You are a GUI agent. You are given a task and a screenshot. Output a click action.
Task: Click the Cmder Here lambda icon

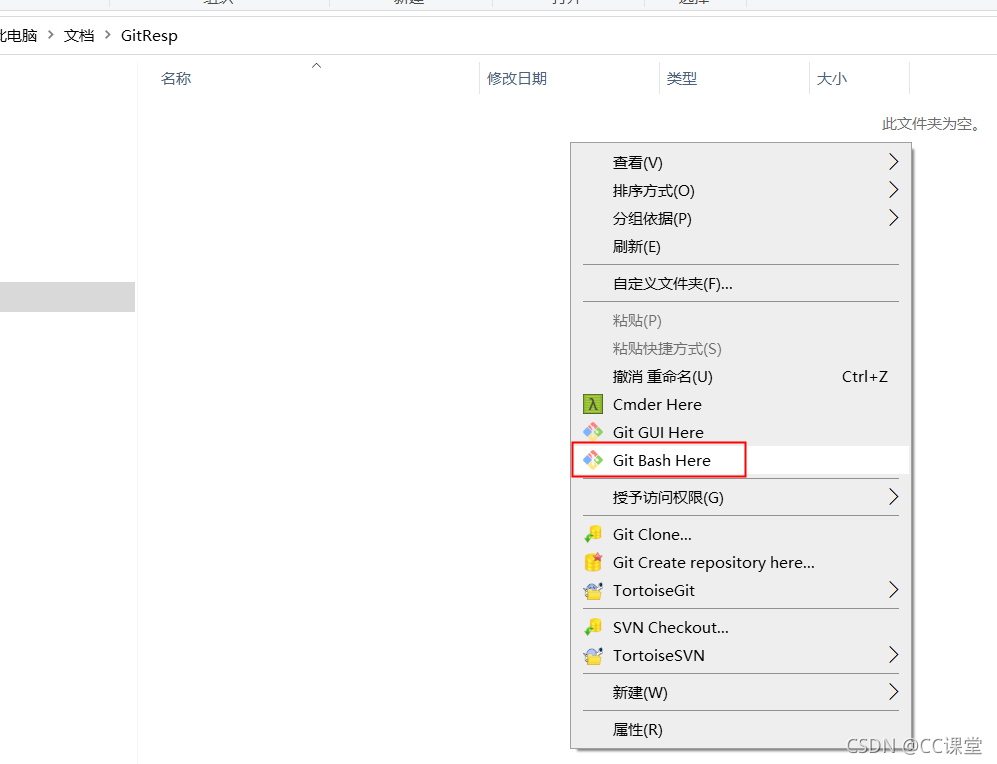click(593, 404)
